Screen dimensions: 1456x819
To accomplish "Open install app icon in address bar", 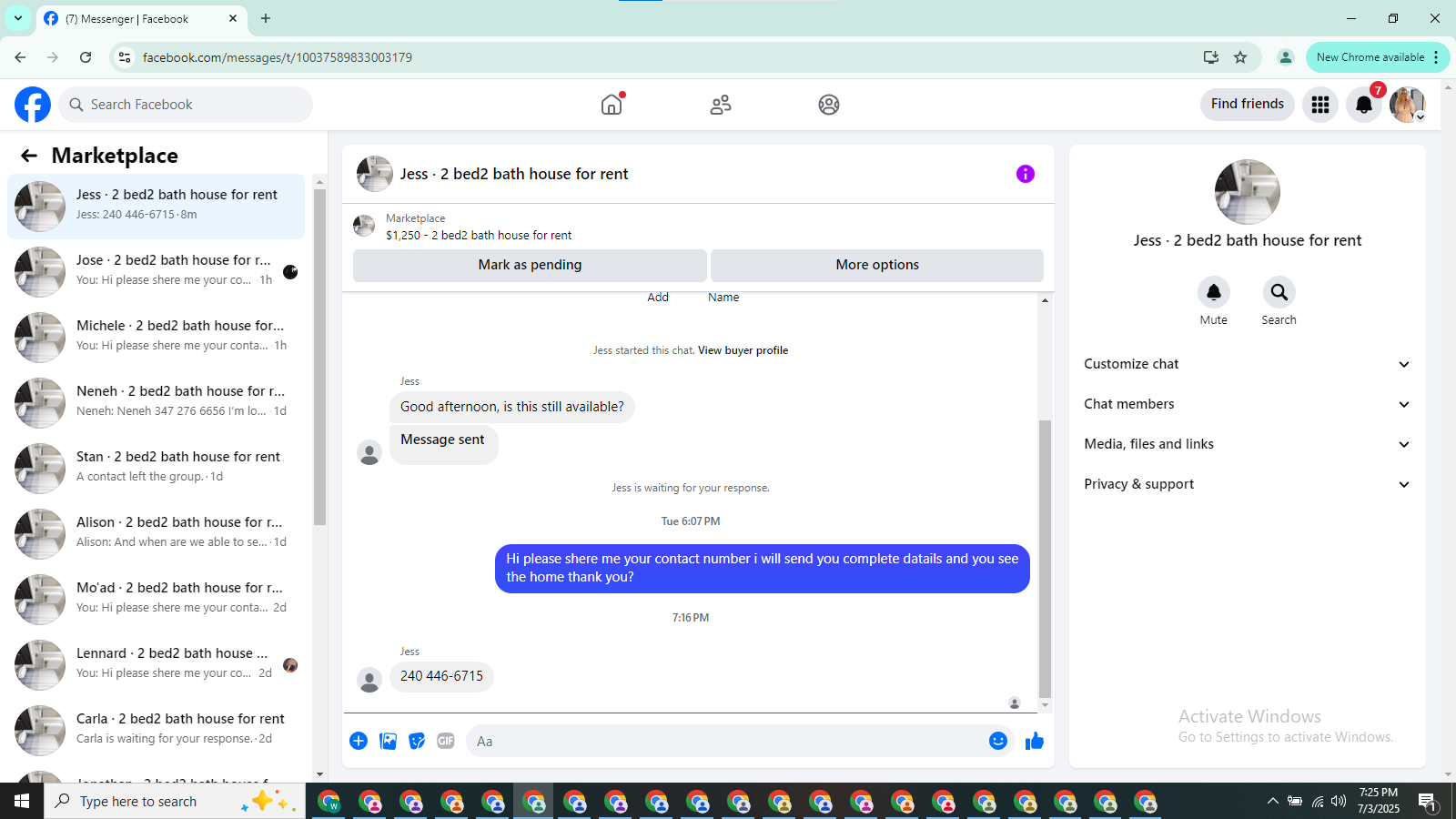I will pyautogui.click(x=1211, y=57).
